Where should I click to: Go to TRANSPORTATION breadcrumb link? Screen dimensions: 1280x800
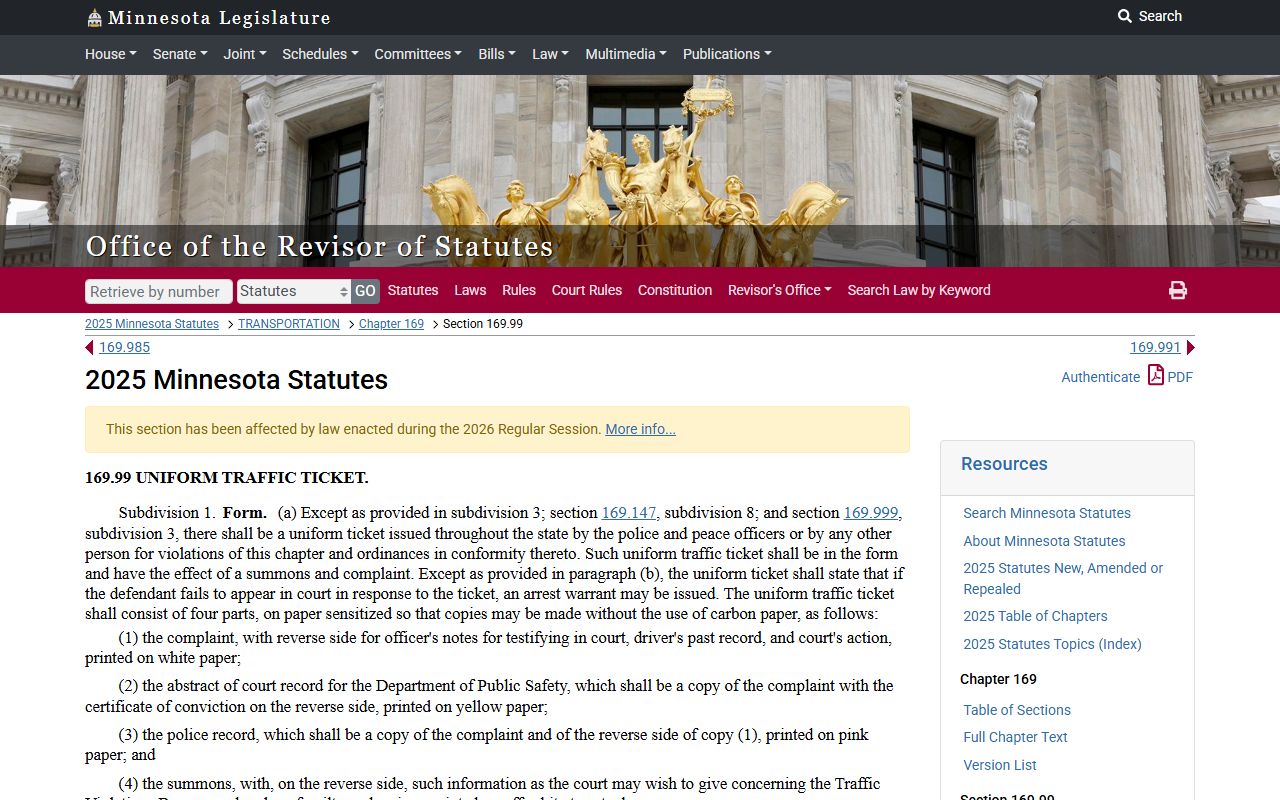[289, 324]
